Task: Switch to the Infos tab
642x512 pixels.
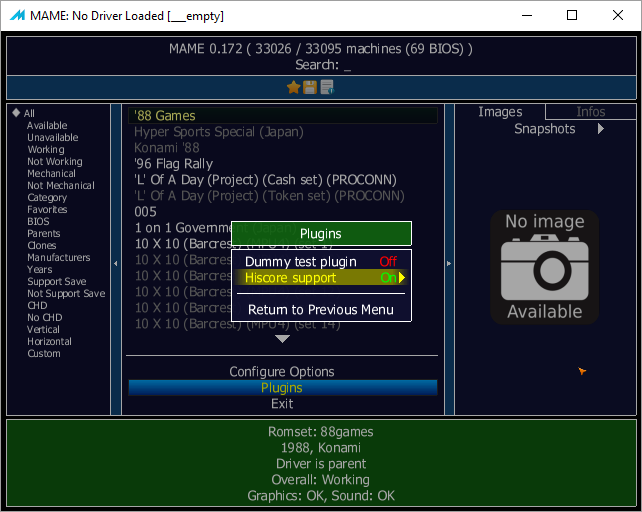Action: point(590,111)
